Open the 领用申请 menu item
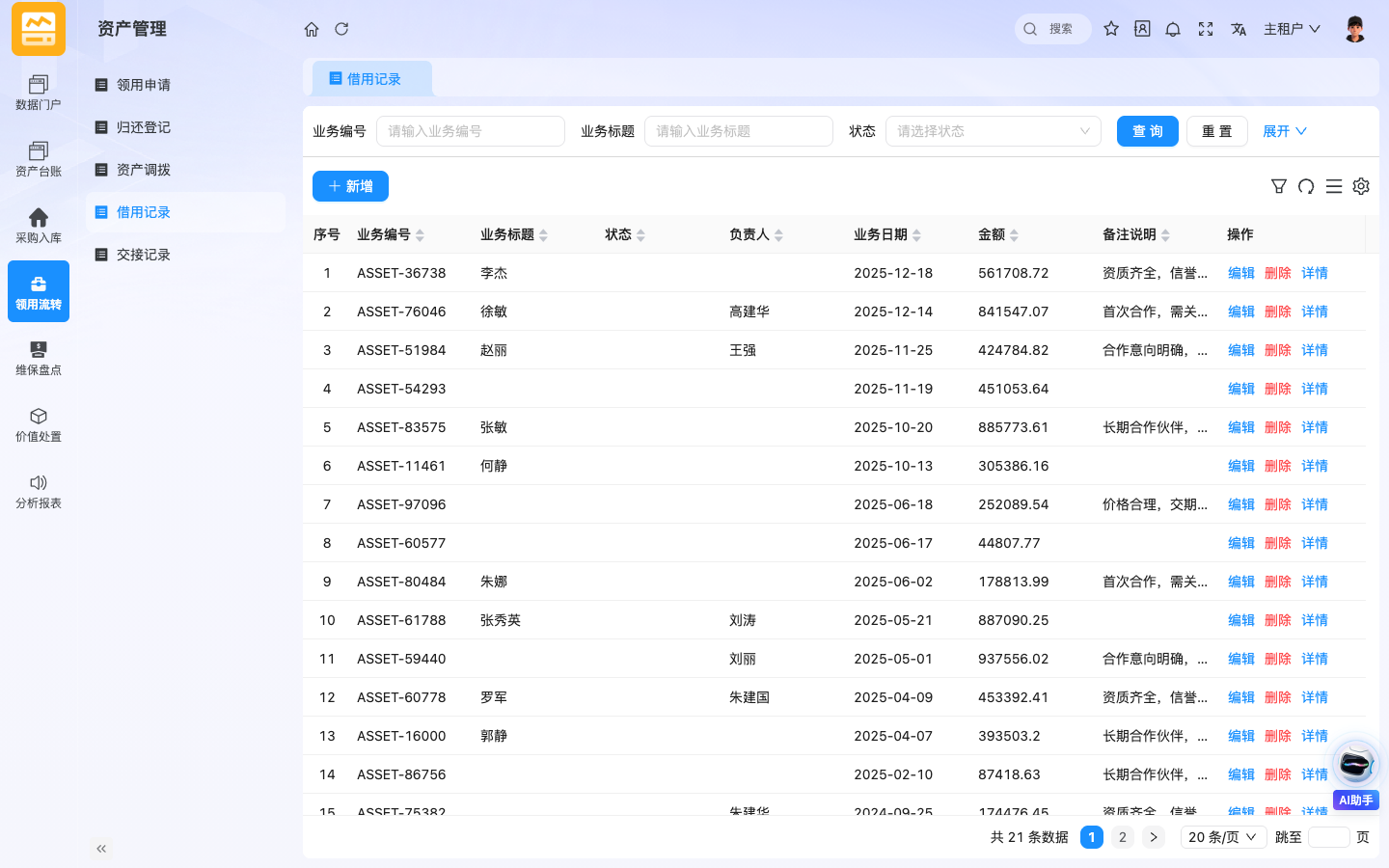1389x868 pixels. tap(185, 85)
